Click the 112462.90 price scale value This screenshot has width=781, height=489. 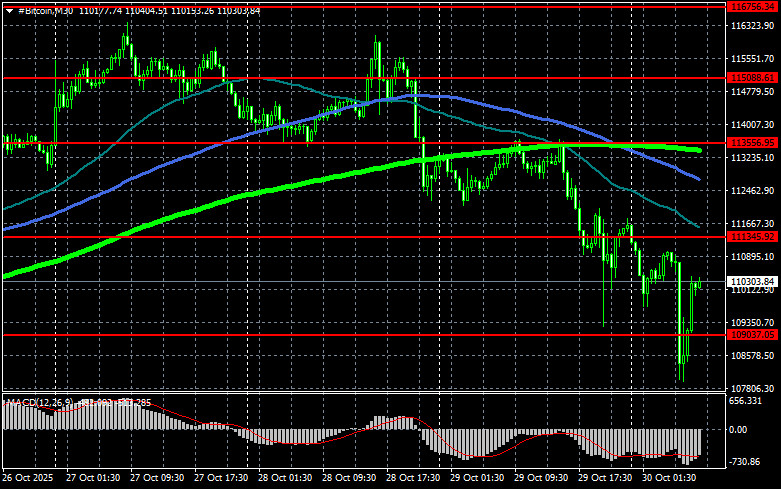pos(752,191)
